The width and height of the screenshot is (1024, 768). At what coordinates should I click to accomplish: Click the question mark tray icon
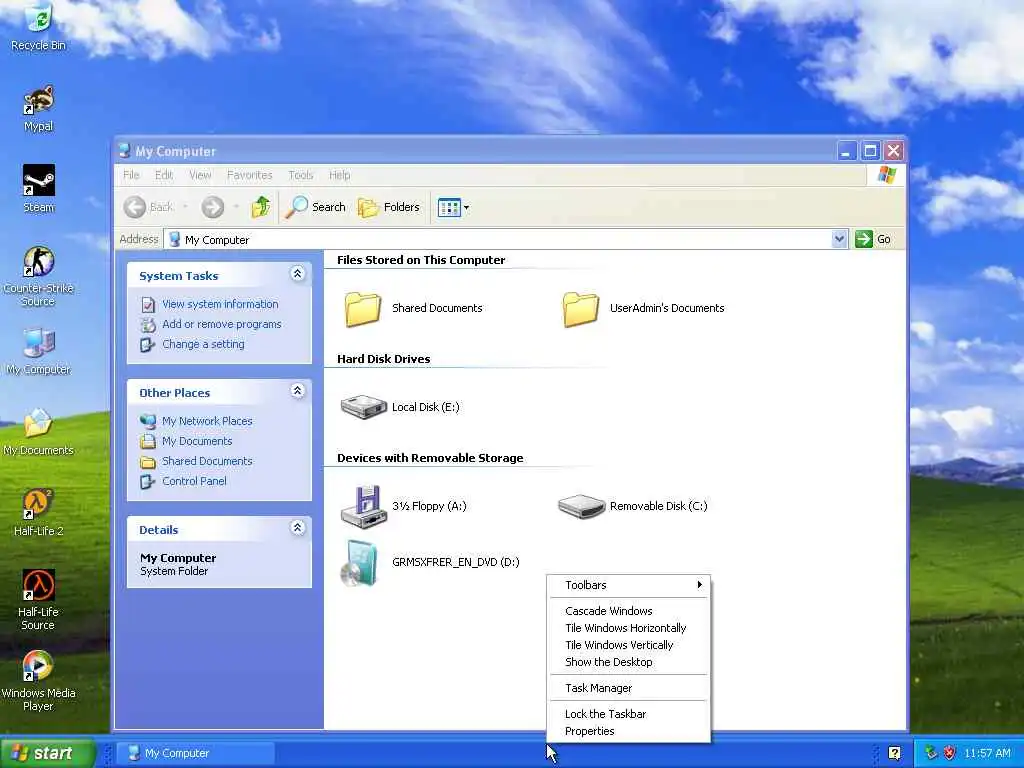pos(895,754)
